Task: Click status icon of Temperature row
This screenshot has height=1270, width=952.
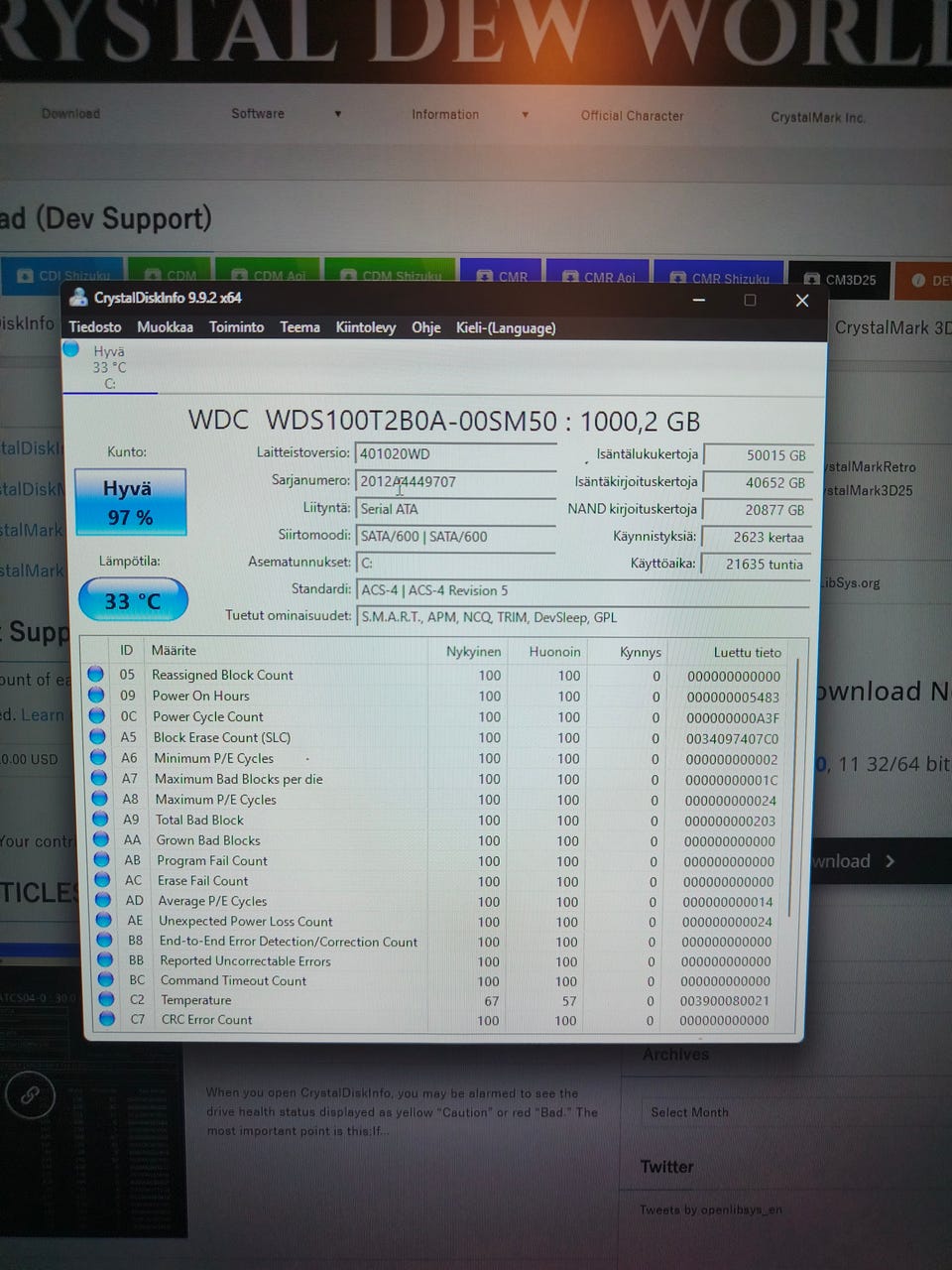Action: click(x=107, y=998)
